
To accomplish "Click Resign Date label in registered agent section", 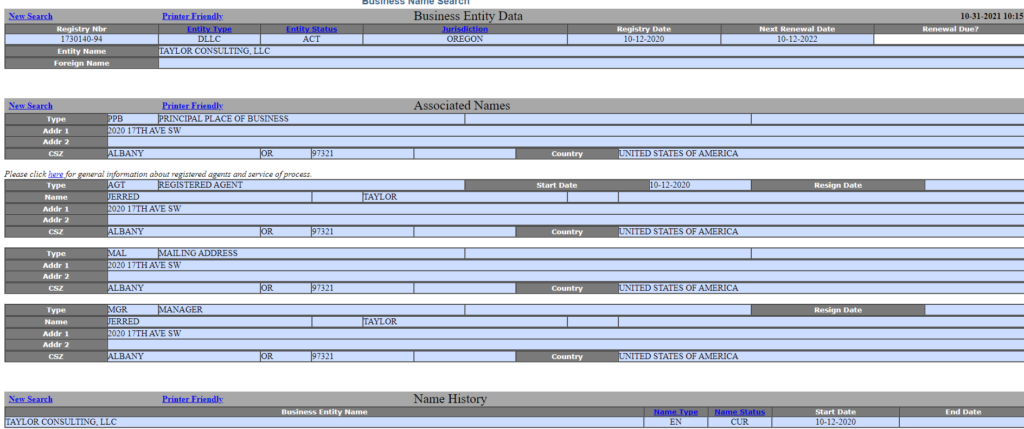I will coord(838,185).
